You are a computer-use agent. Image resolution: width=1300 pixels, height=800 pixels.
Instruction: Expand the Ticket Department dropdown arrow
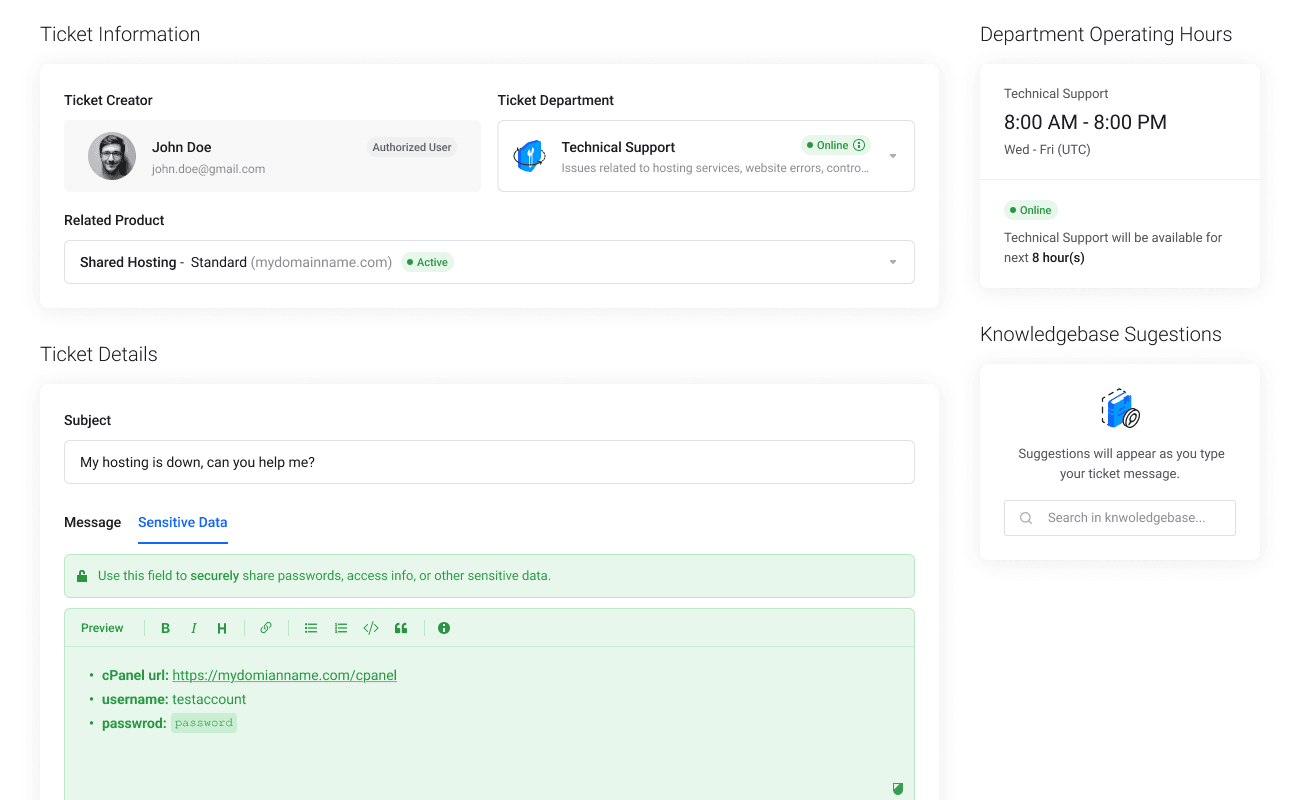tap(893, 156)
